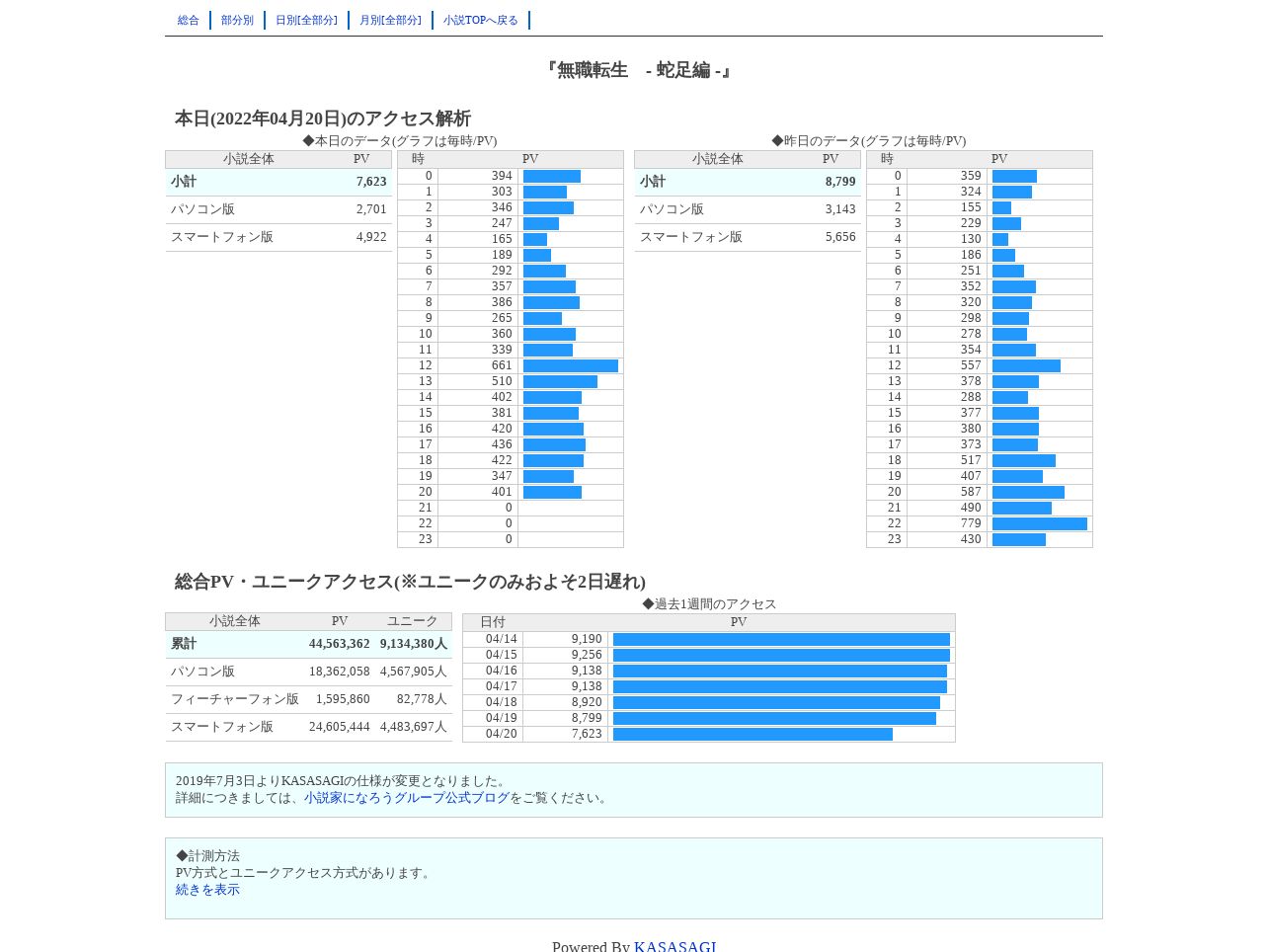Select the 累計 total row
The image size is (1268, 952).
(308, 644)
